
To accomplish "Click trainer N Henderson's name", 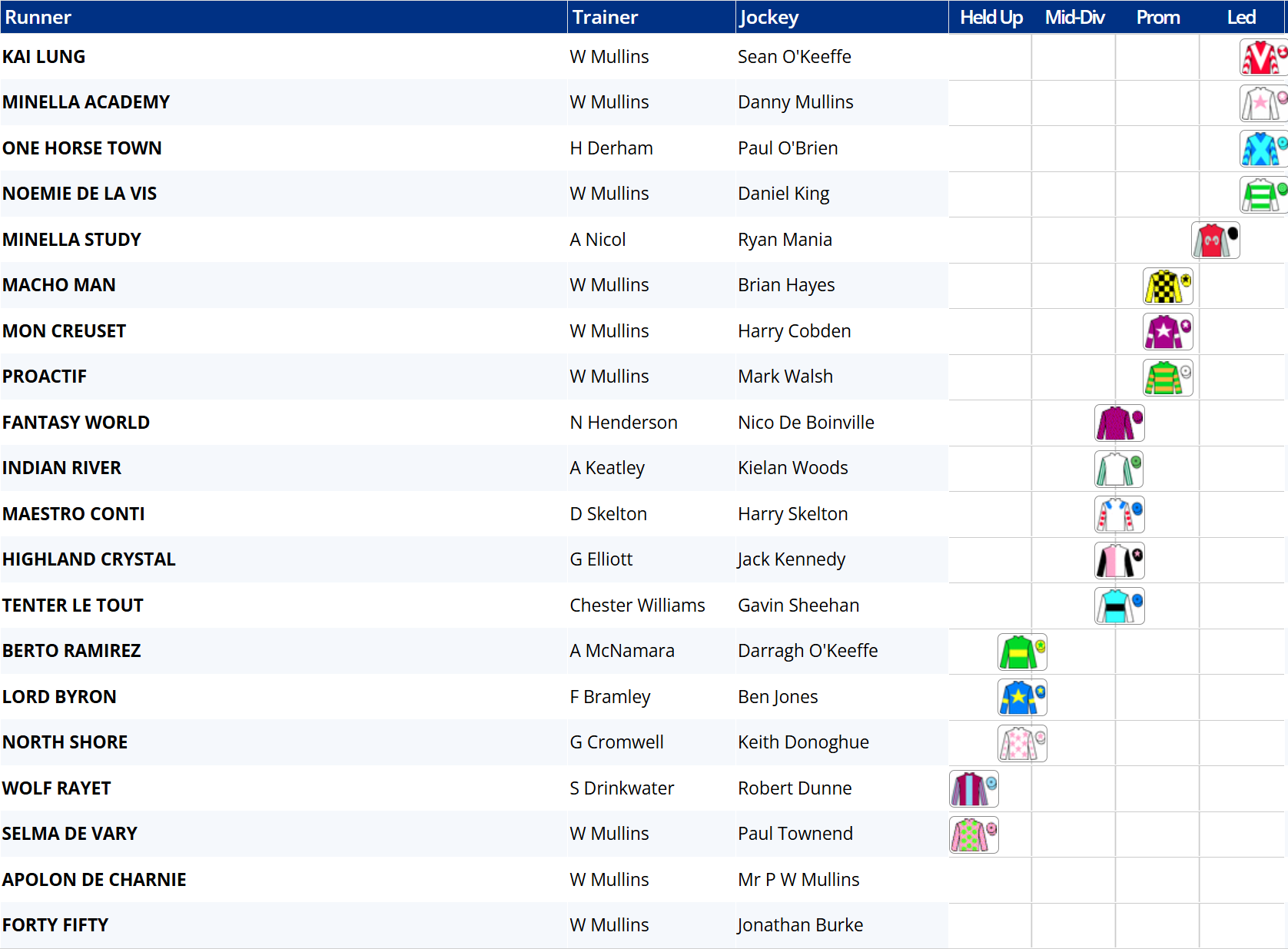I will [x=623, y=423].
